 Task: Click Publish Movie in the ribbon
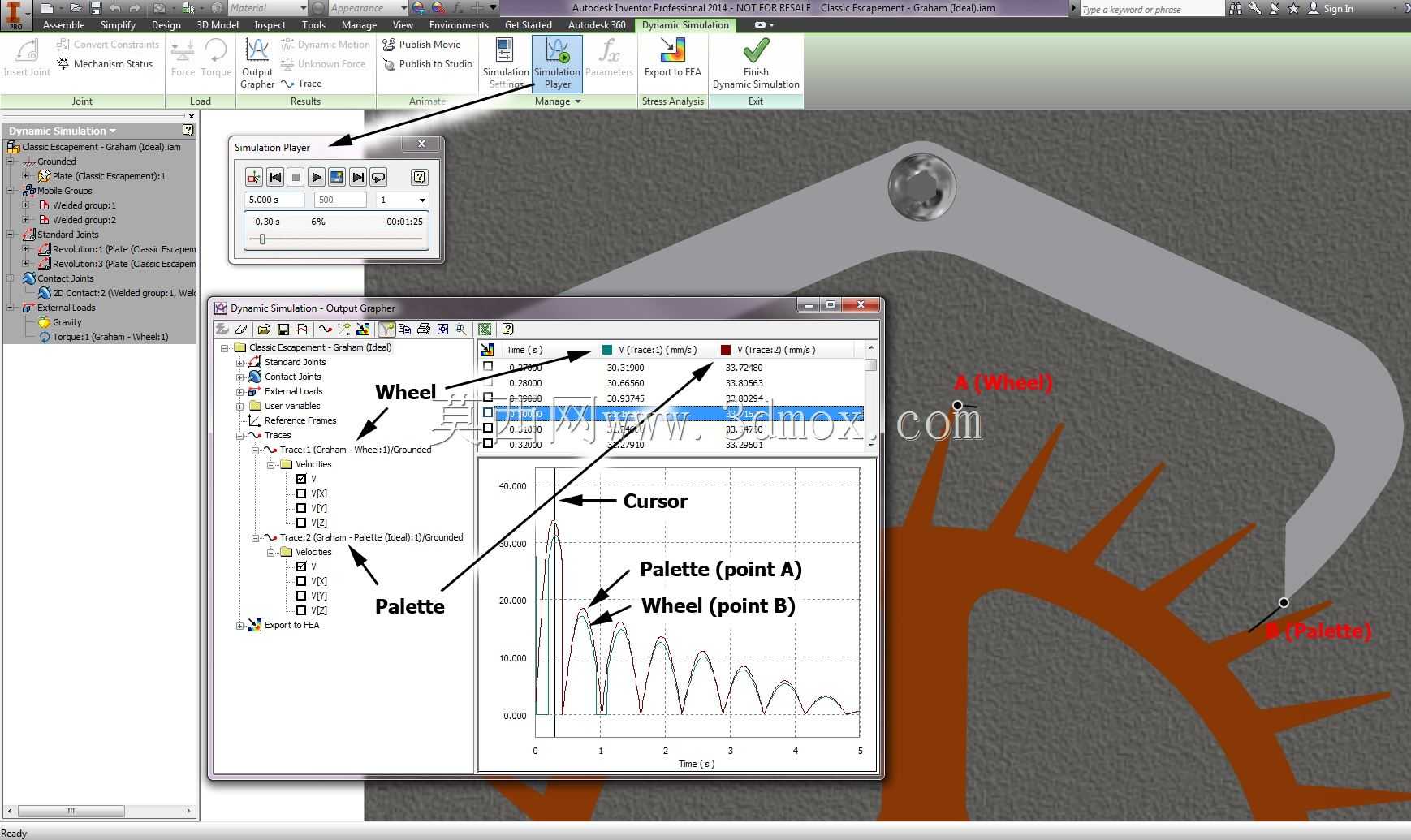[421, 45]
